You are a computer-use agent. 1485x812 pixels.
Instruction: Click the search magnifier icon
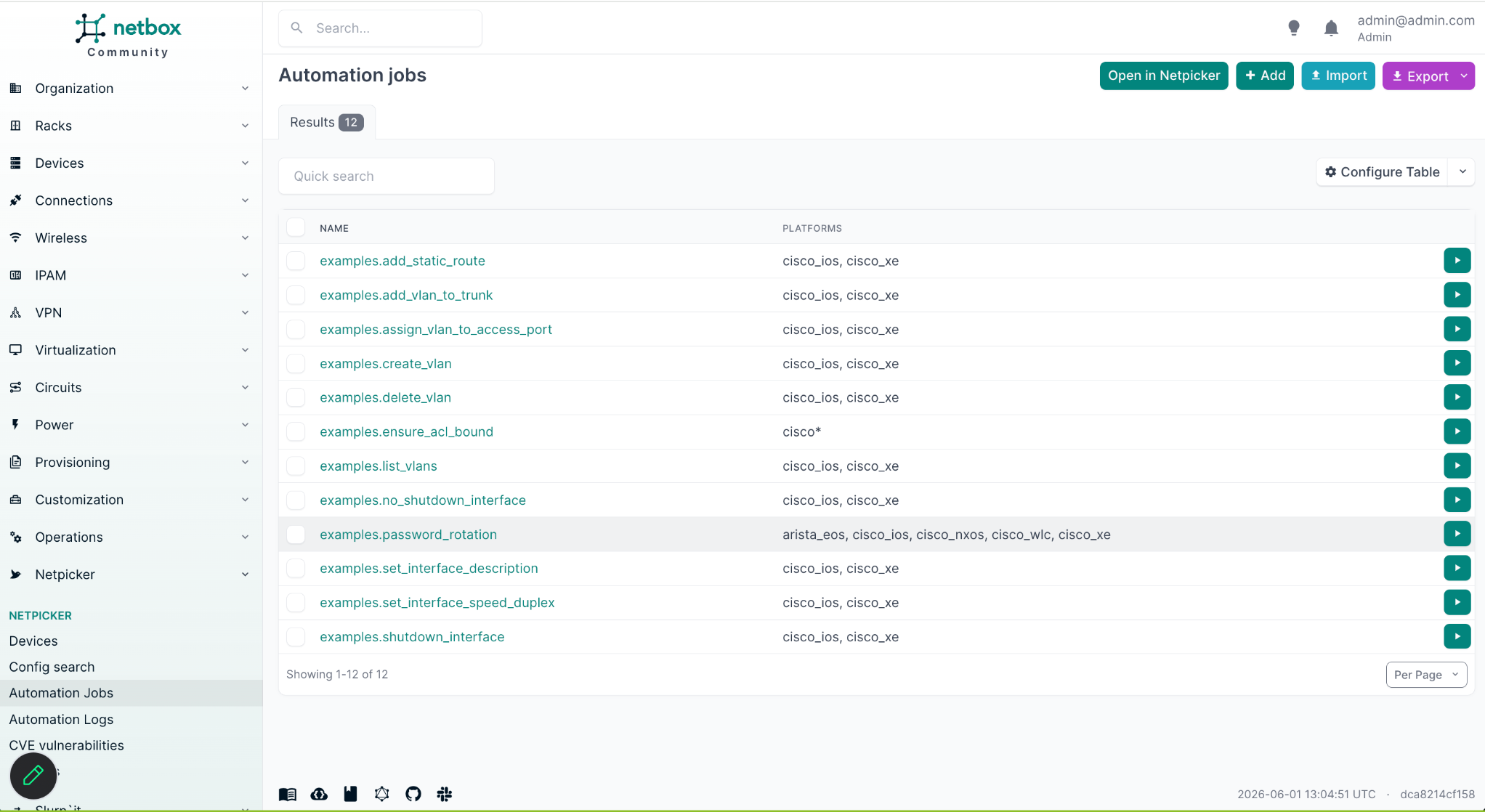296,28
